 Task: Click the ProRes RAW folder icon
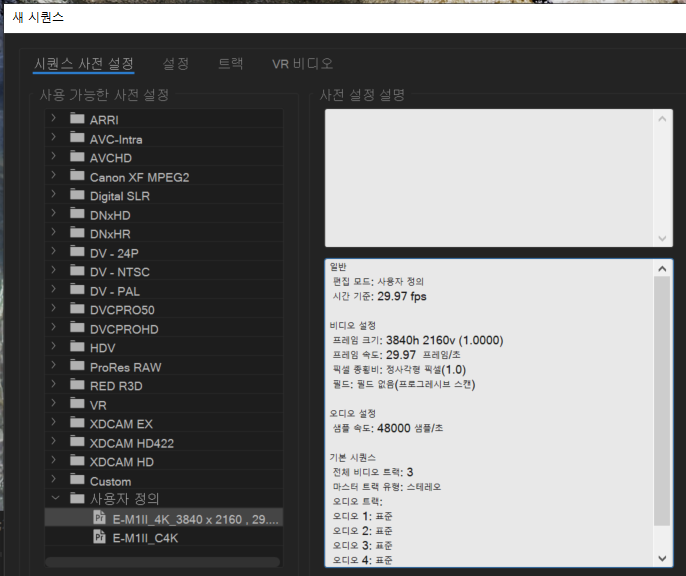(77, 365)
